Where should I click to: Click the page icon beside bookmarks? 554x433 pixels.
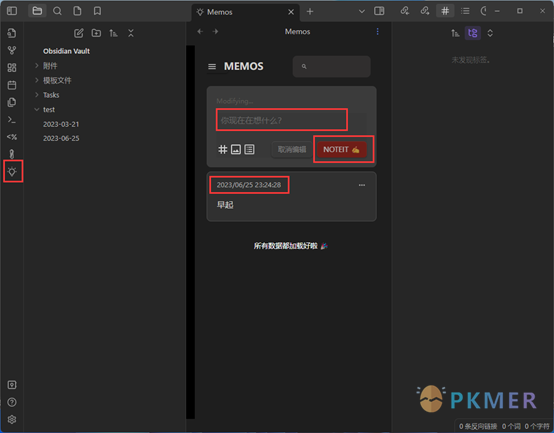[77, 11]
